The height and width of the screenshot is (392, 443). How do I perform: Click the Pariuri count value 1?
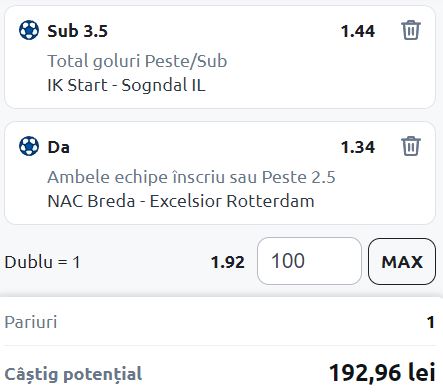point(431,322)
